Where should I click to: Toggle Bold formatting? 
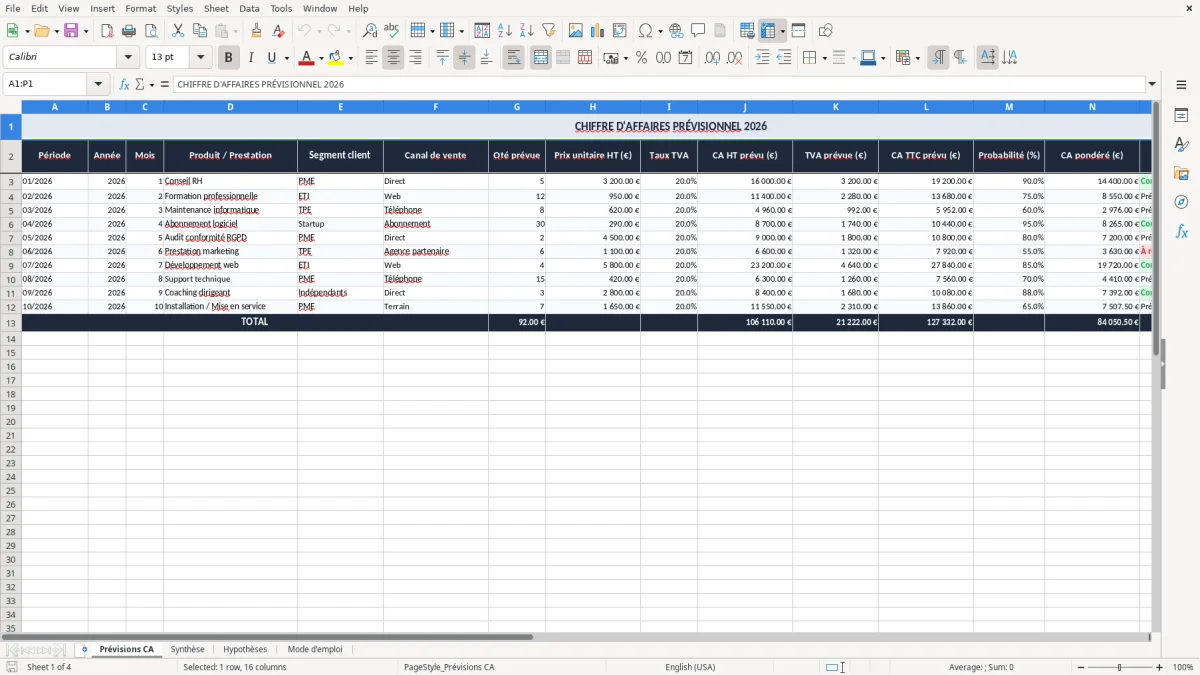pos(229,58)
